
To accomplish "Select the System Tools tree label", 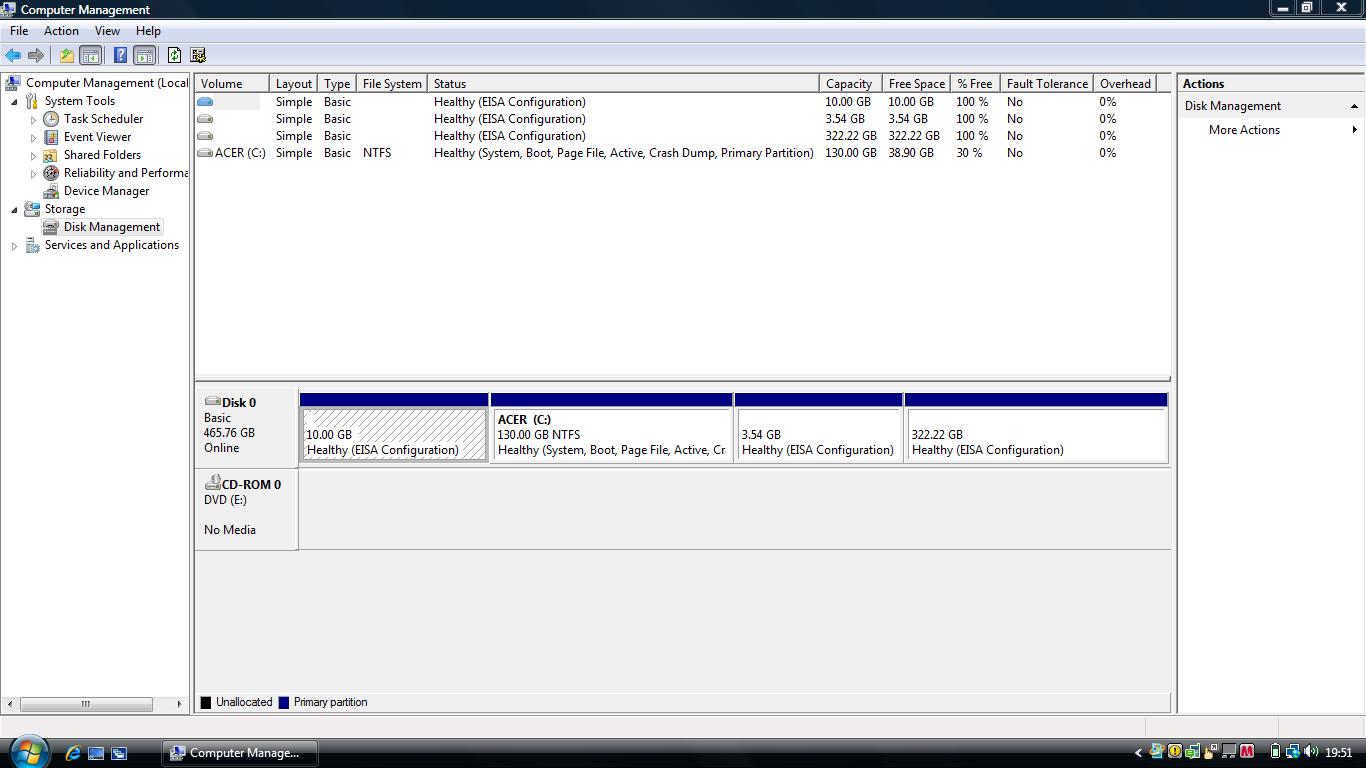I will click(79, 101).
